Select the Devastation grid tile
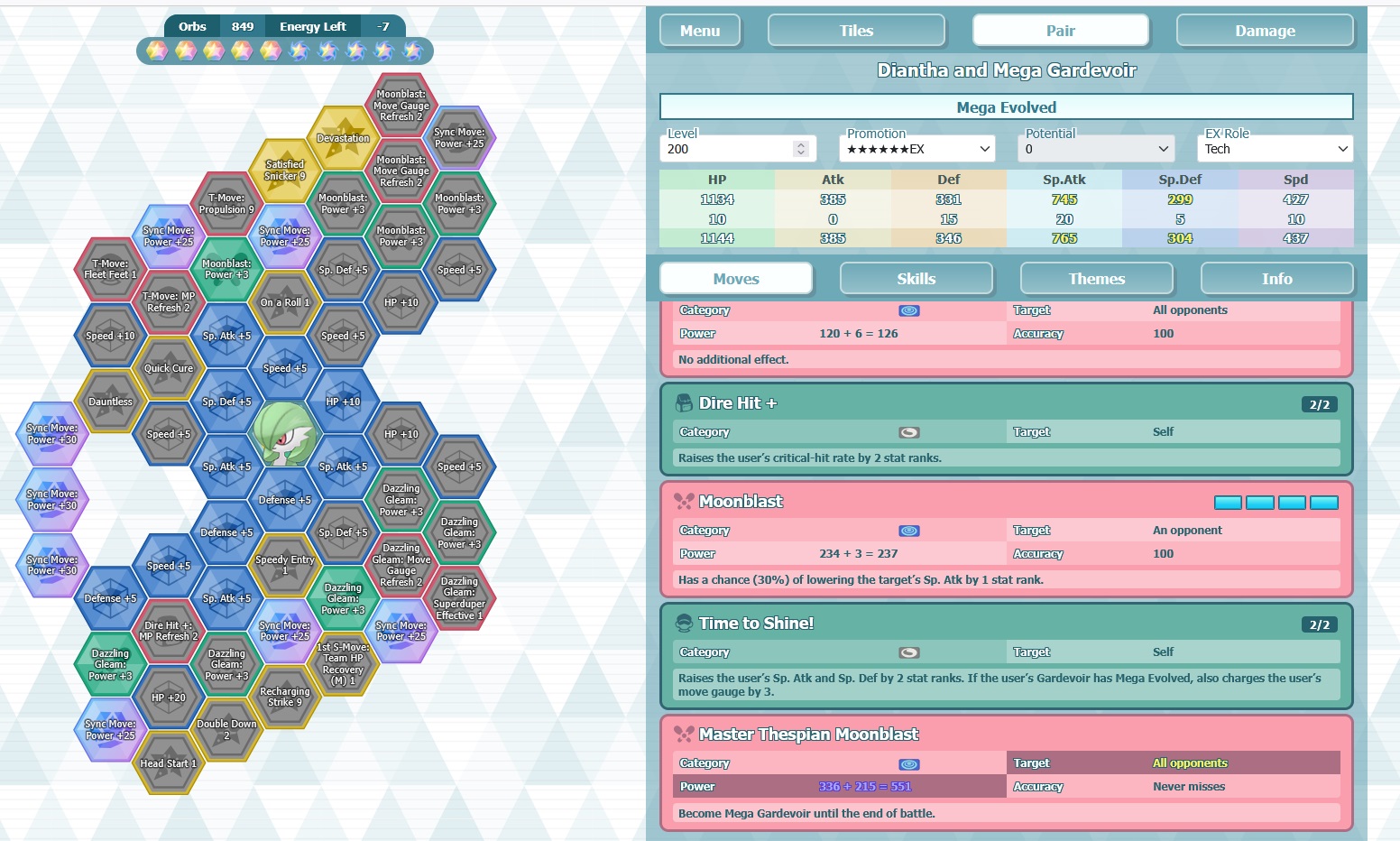This screenshot has width=1400, height=841. pyautogui.click(x=343, y=138)
